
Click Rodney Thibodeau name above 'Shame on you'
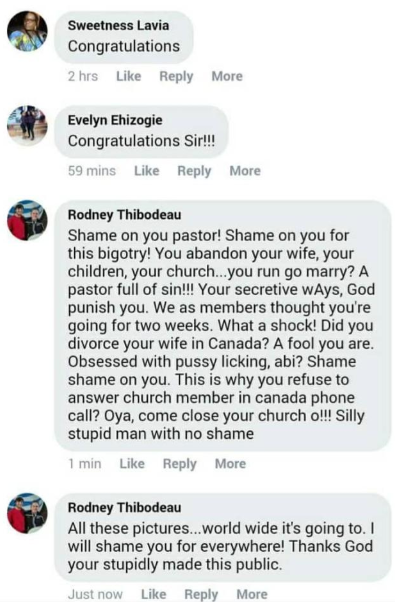point(124,215)
